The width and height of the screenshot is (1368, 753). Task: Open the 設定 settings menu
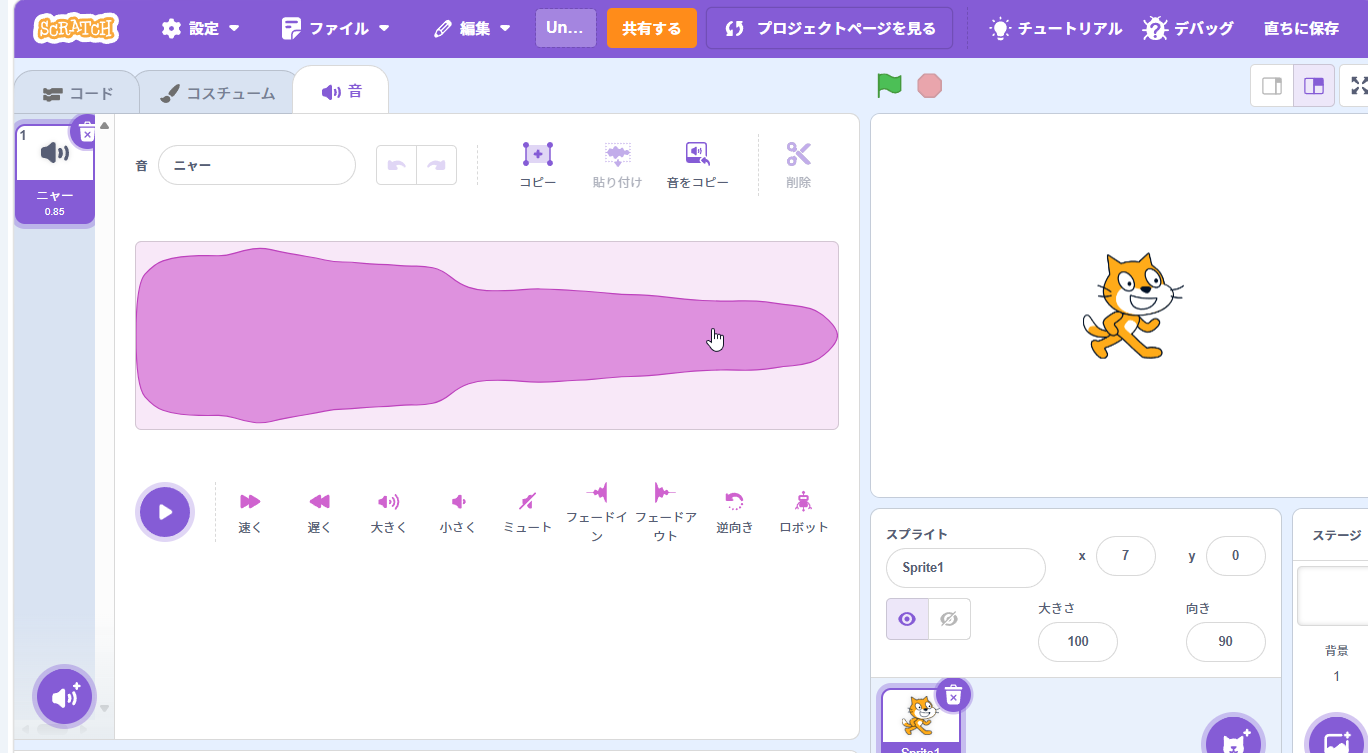point(200,29)
